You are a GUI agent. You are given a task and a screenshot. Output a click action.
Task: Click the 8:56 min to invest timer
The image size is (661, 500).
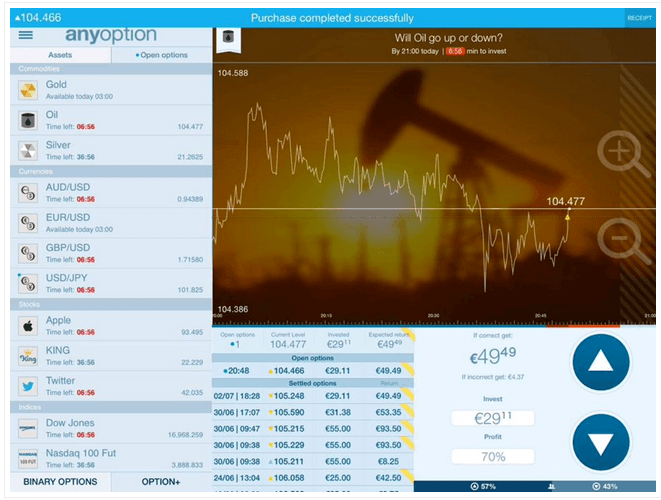click(455, 51)
